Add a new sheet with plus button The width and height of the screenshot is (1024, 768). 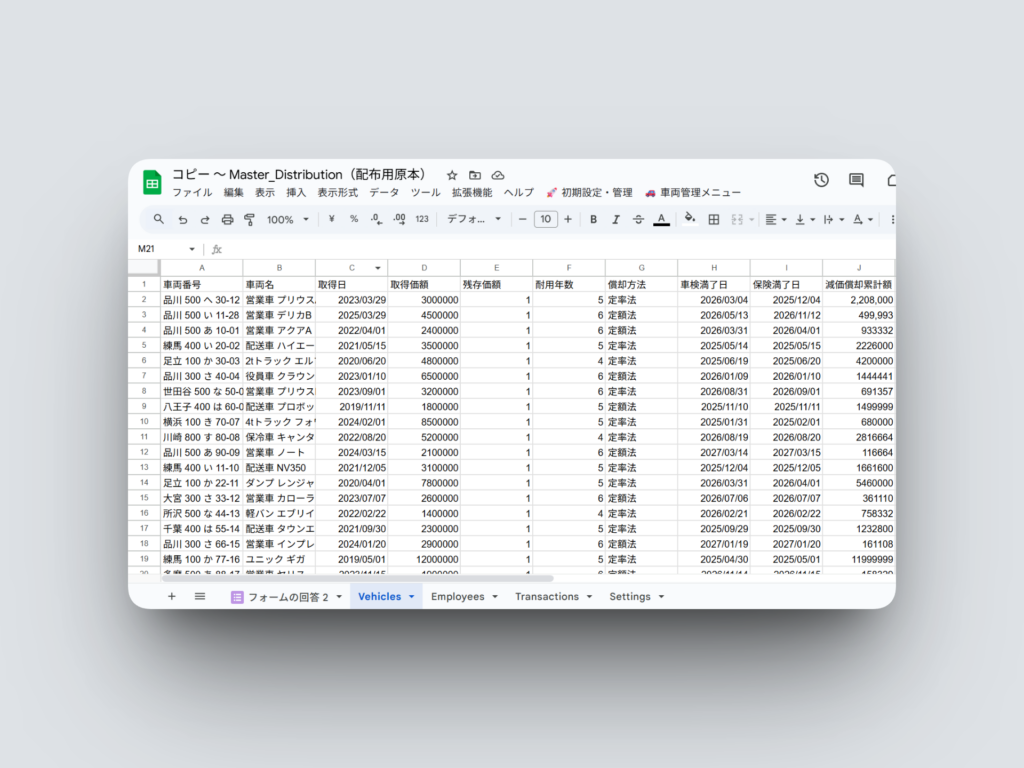tap(171, 596)
